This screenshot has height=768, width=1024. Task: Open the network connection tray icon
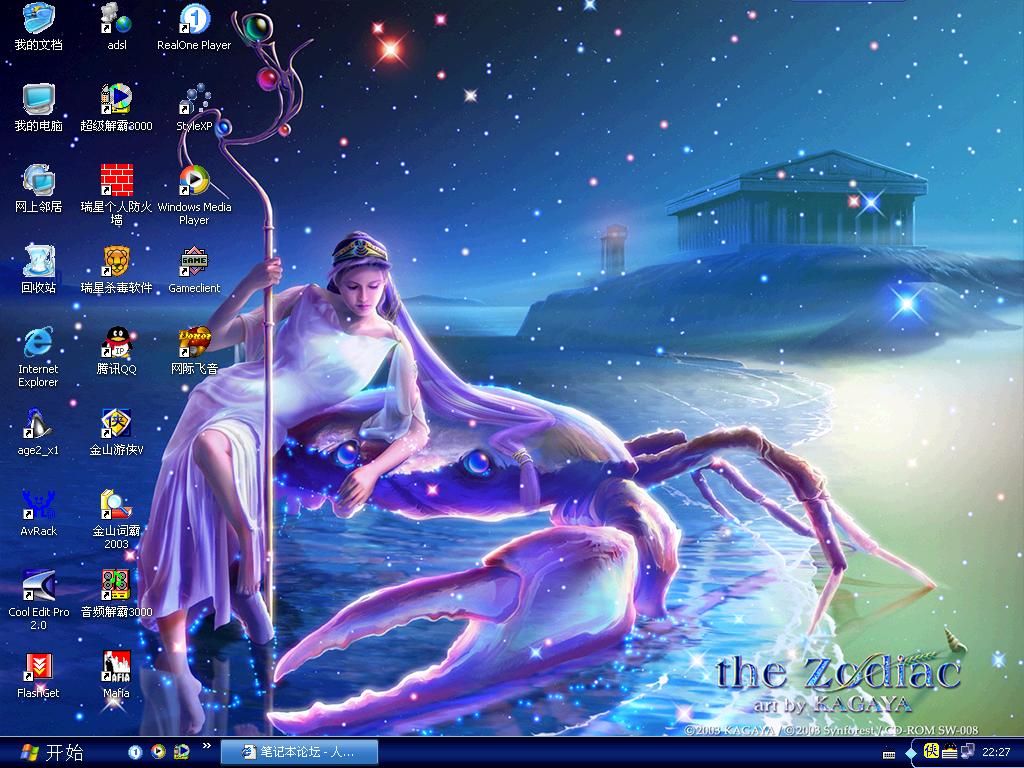pyautogui.click(x=967, y=752)
